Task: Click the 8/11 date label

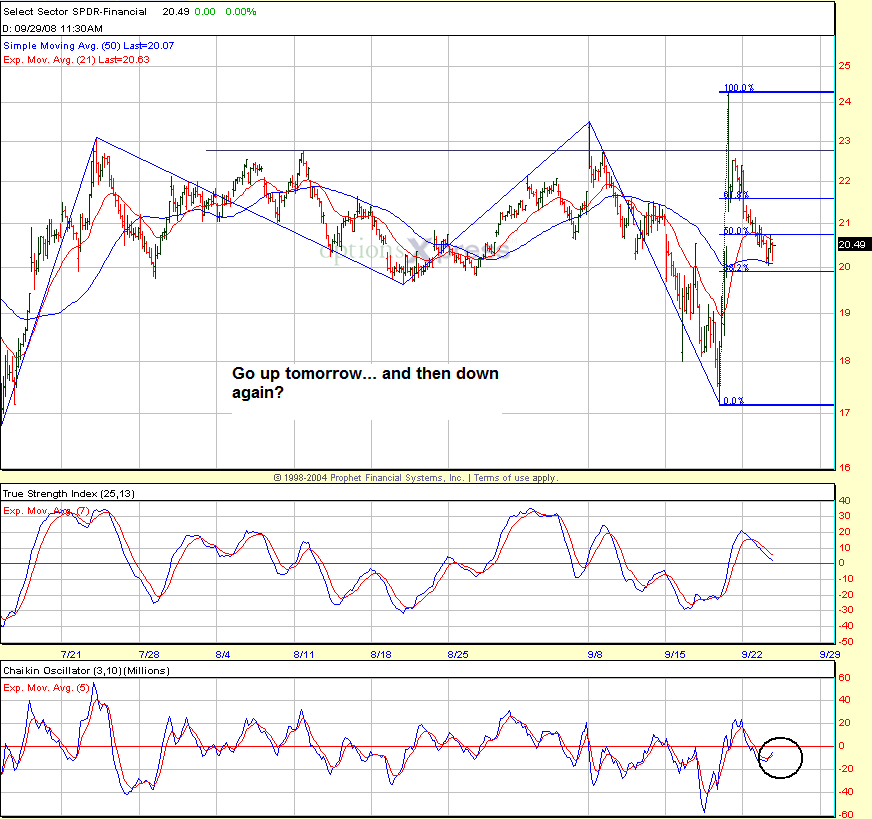Action: (304, 654)
